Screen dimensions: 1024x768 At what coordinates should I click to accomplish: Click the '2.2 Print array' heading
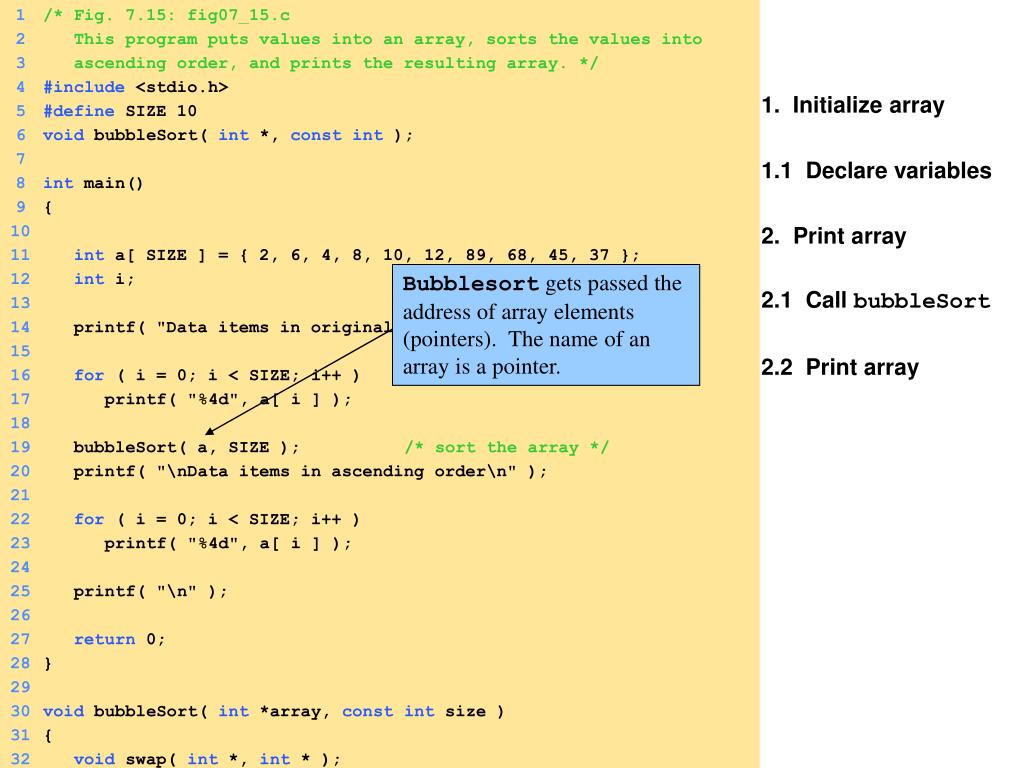(x=840, y=367)
